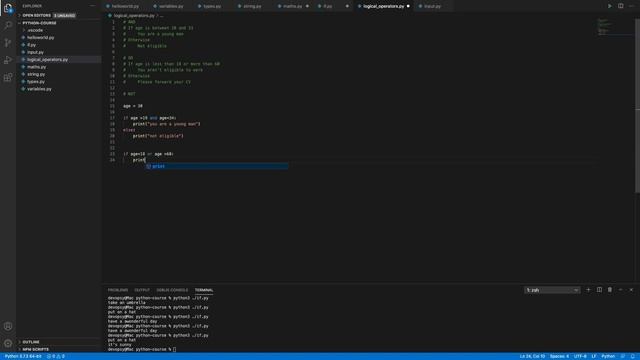Click the editor vertical scrollbar

(x=637, y=106)
